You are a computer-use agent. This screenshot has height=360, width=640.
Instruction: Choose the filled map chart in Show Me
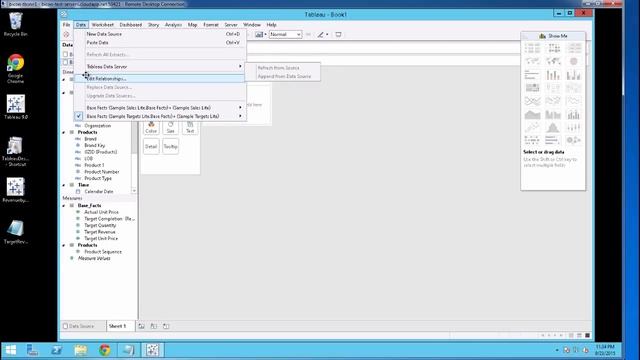(553, 62)
